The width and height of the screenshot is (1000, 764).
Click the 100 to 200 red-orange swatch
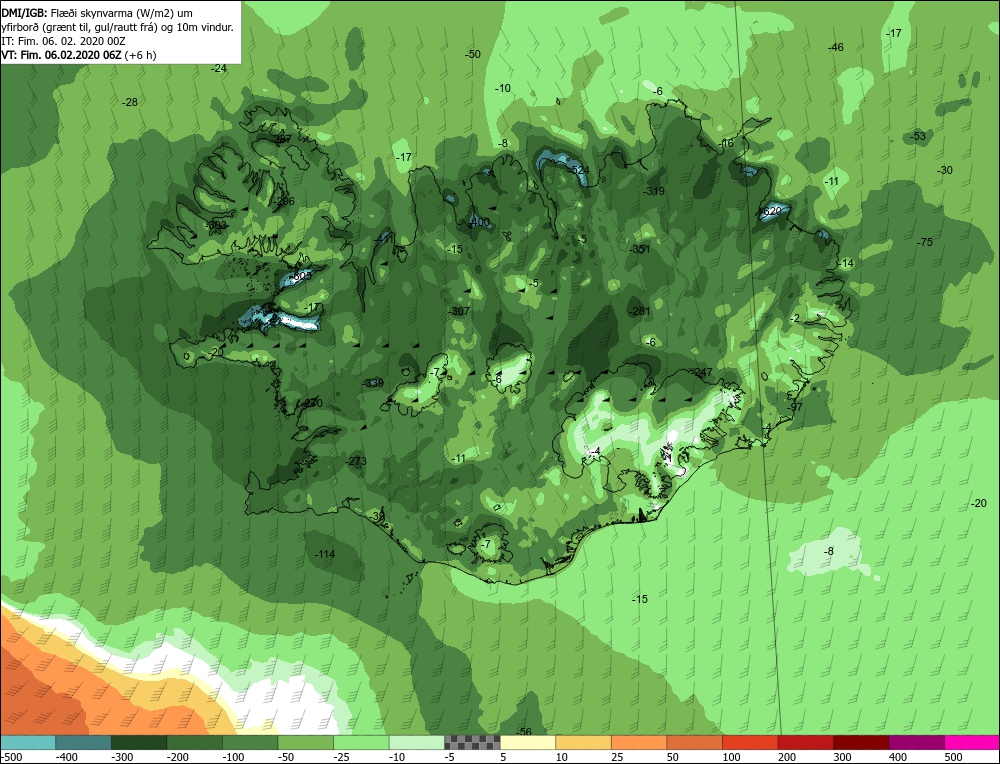(750, 742)
